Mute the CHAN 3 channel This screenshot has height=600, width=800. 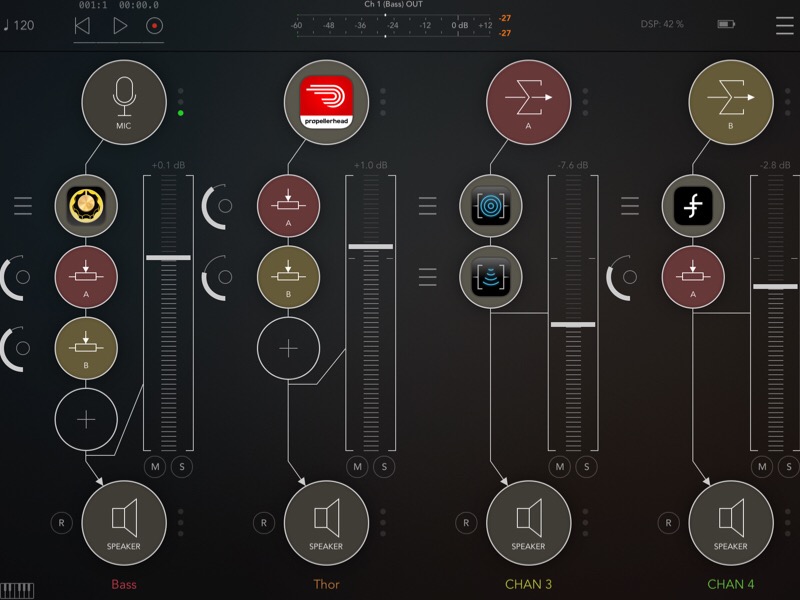560,466
